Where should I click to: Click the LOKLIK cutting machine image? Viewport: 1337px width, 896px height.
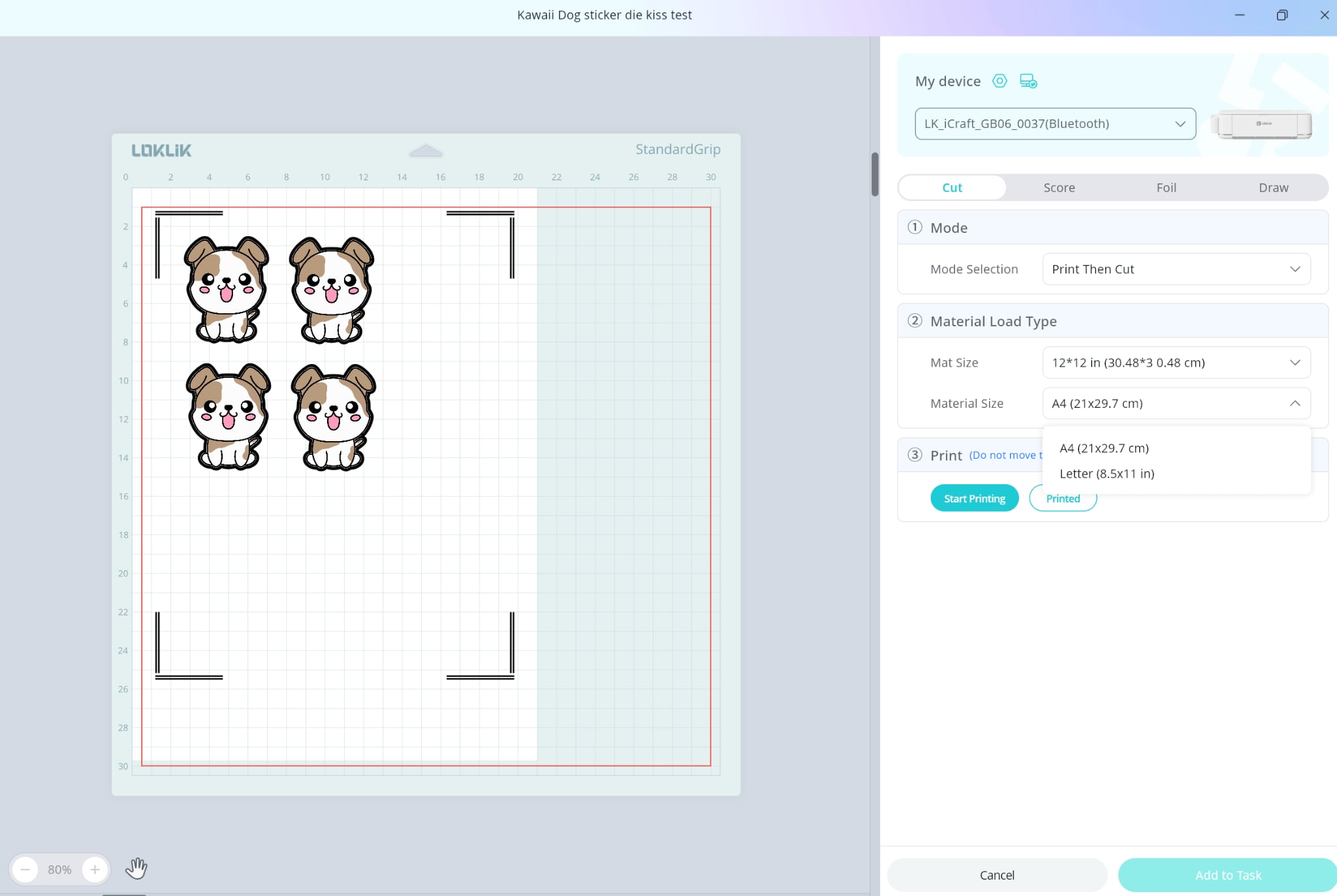pyautogui.click(x=1261, y=124)
